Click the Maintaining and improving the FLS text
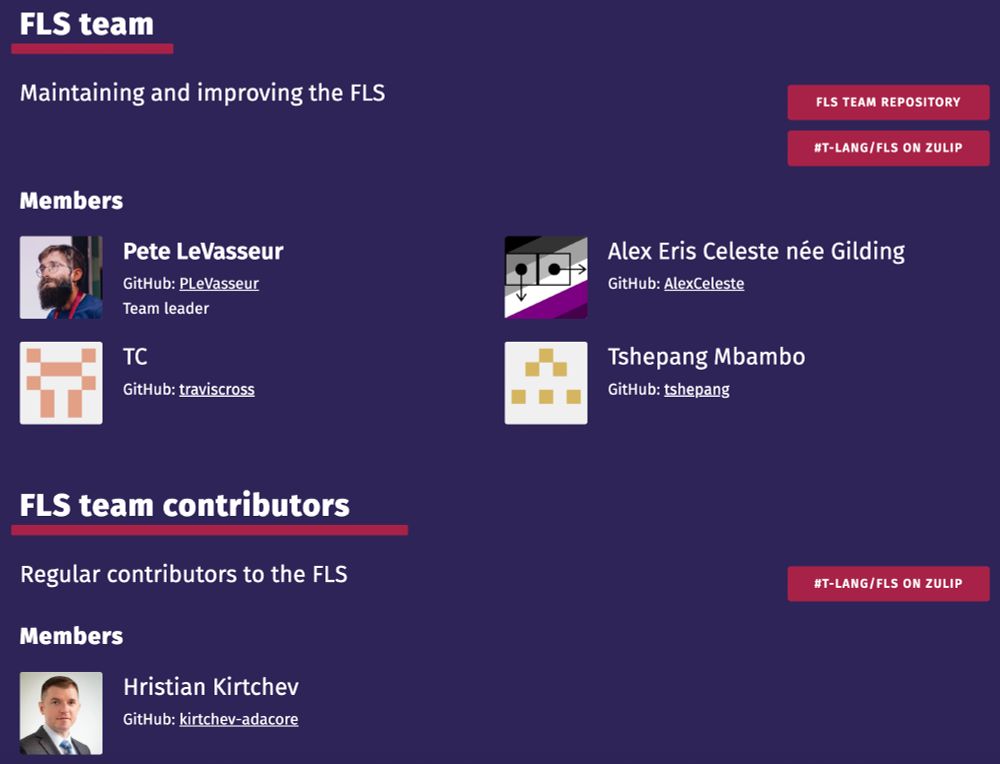 (202, 92)
